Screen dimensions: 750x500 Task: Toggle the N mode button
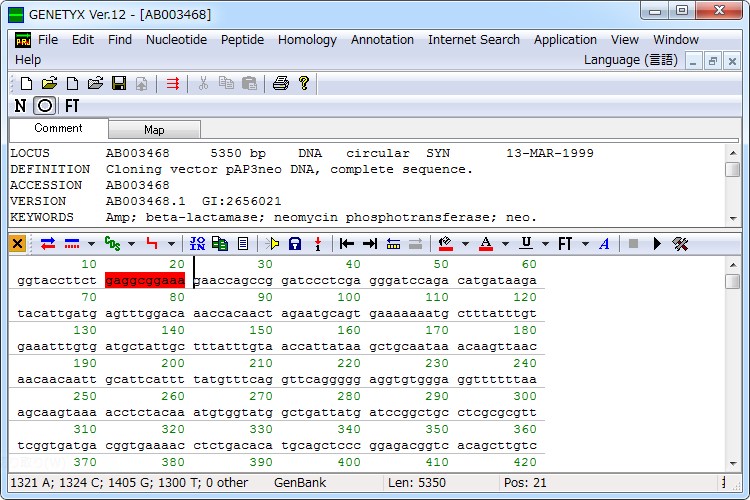(x=20, y=106)
